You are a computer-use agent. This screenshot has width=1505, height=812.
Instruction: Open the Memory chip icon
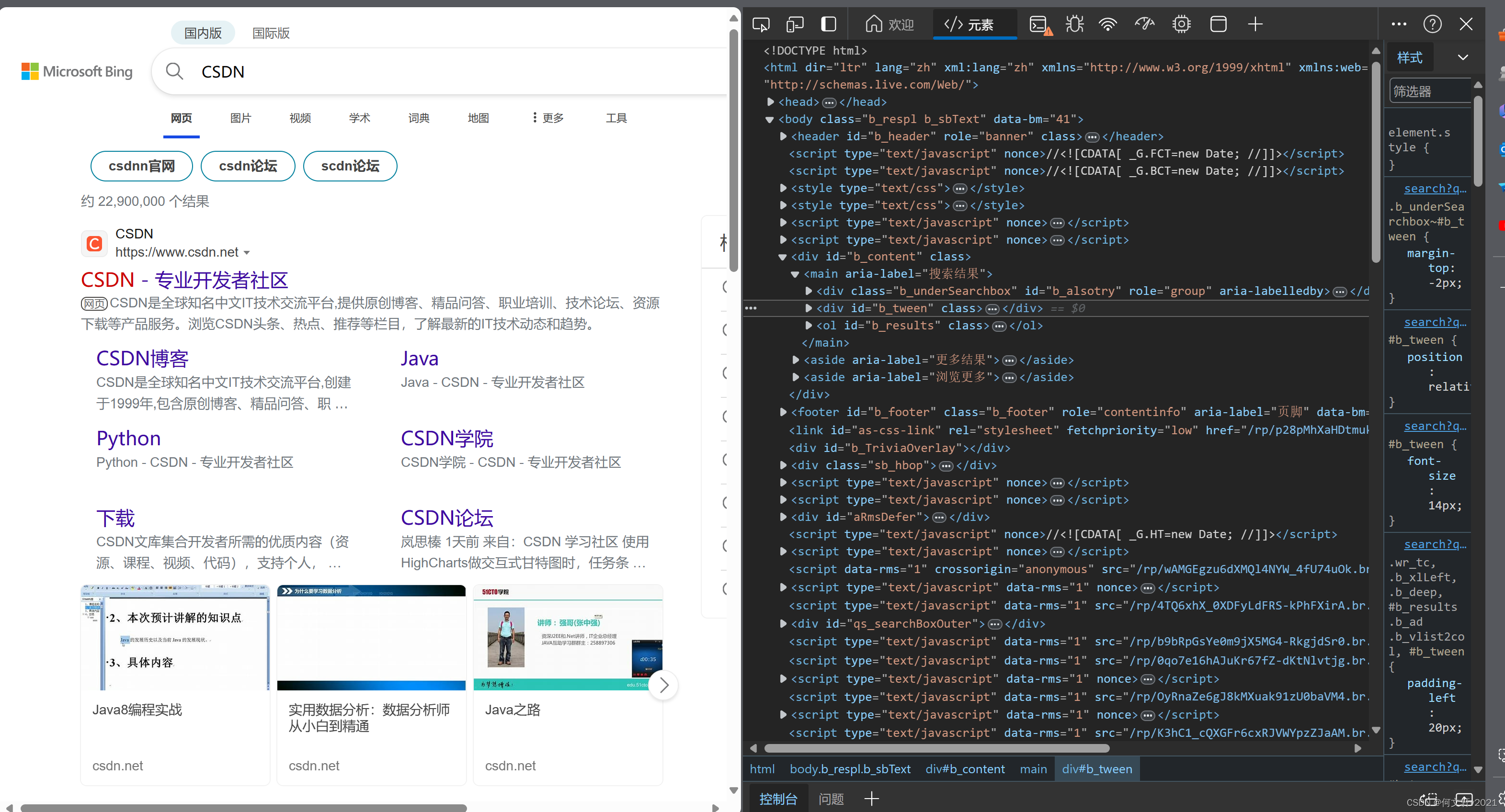click(1181, 24)
